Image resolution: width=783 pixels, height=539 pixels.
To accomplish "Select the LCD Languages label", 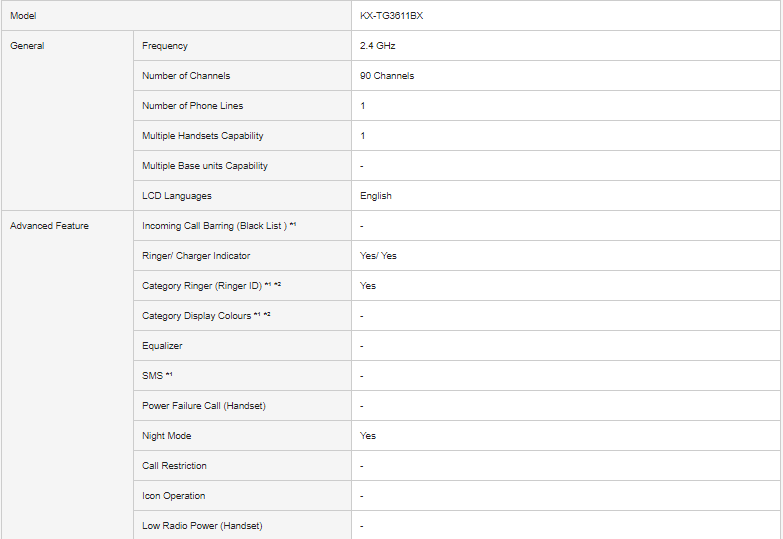I will [x=177, y=196].
